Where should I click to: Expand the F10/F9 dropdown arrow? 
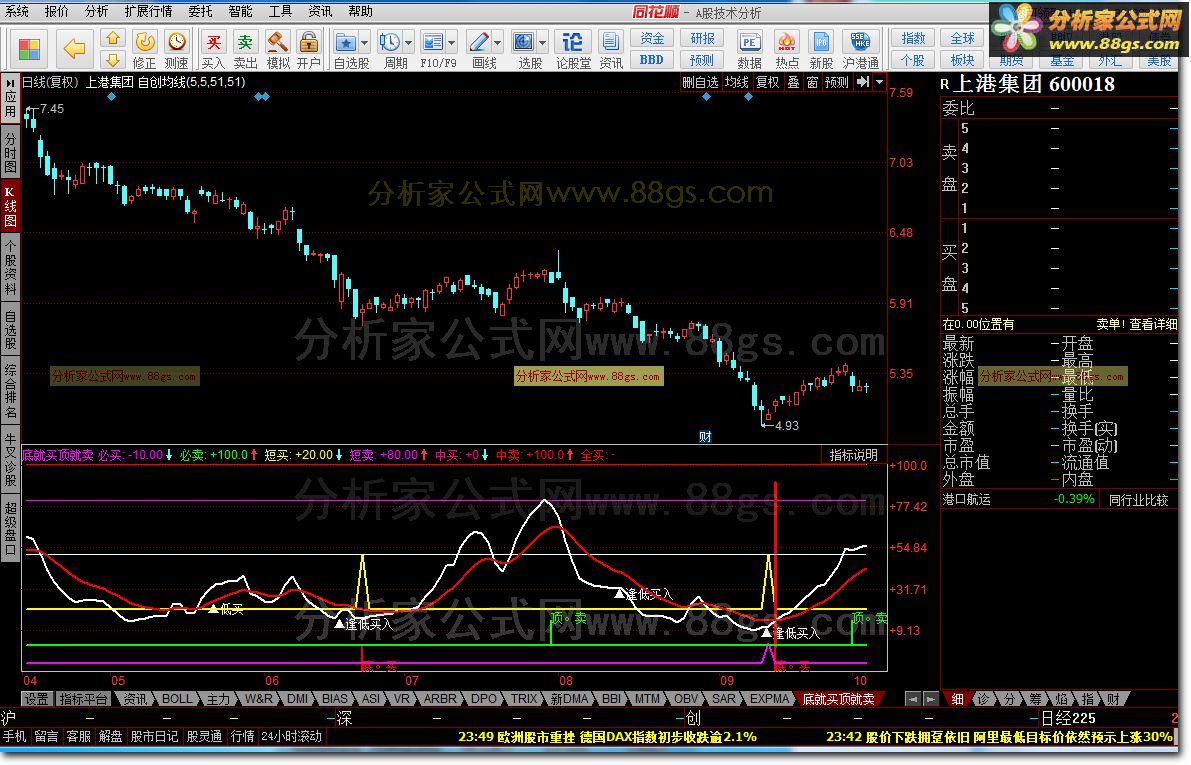click(x=453, y=43)
